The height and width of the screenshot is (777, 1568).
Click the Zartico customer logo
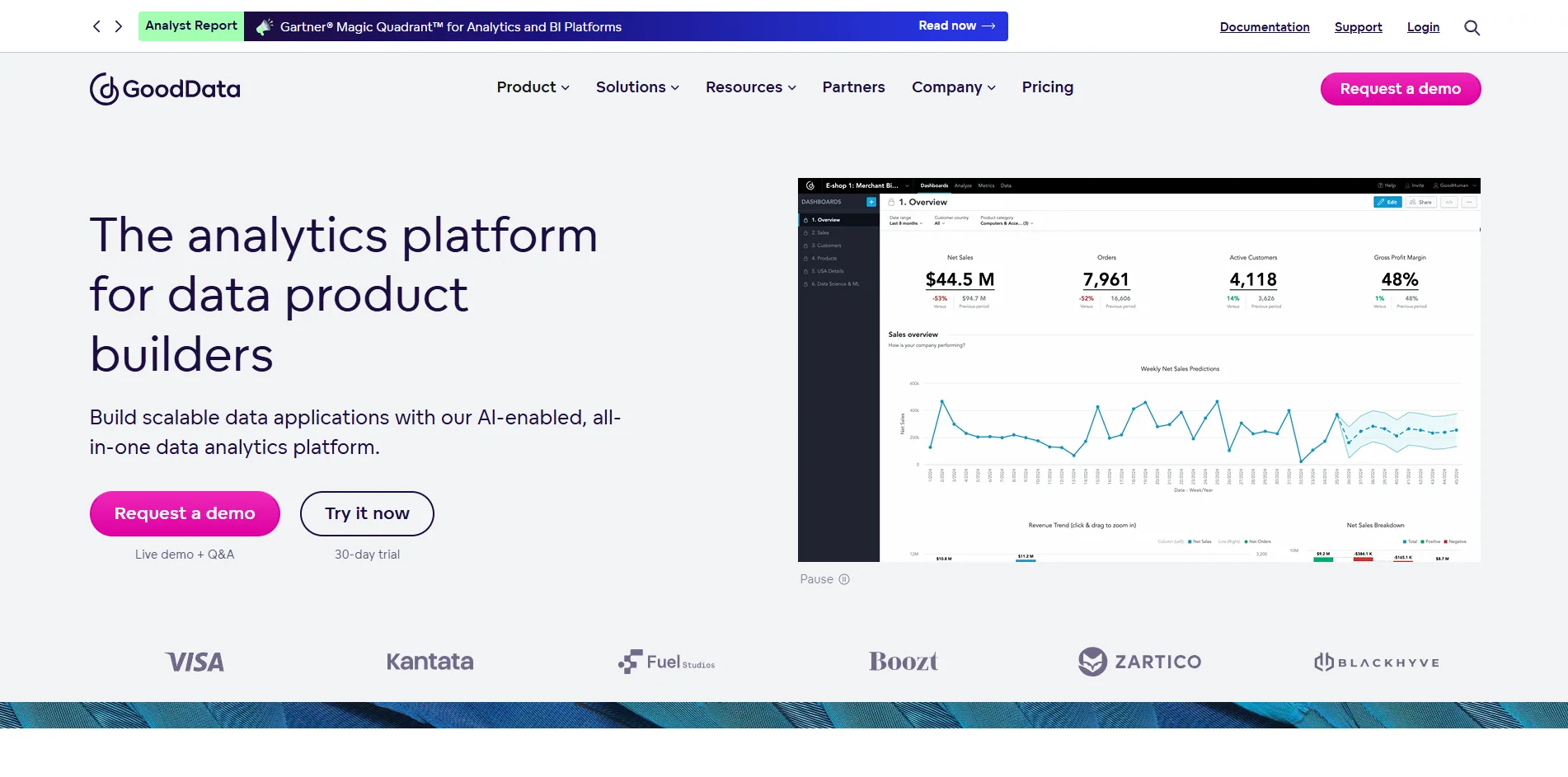coord(1140,662)
